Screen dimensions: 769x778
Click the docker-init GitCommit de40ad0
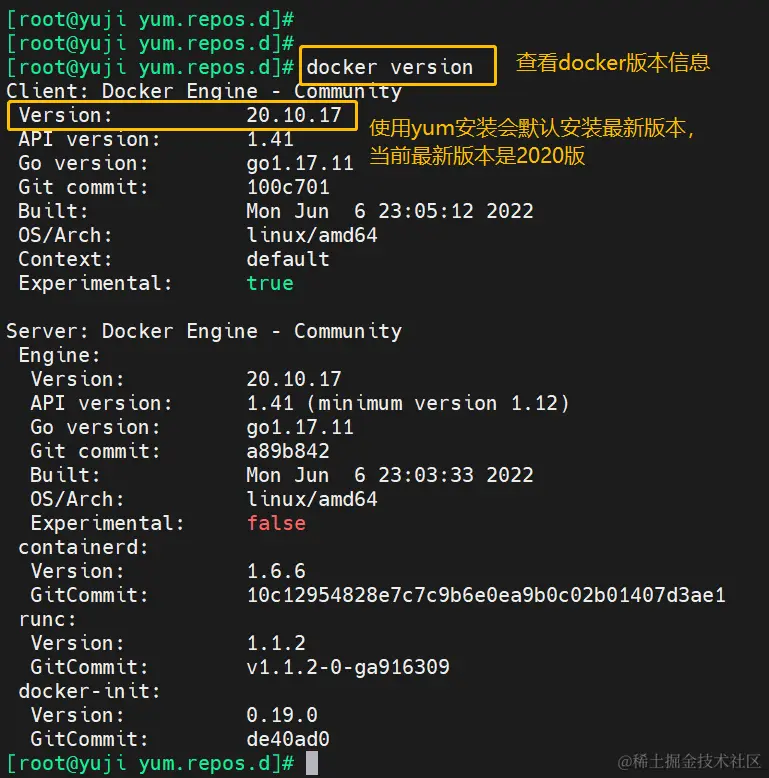pos(288,739)
